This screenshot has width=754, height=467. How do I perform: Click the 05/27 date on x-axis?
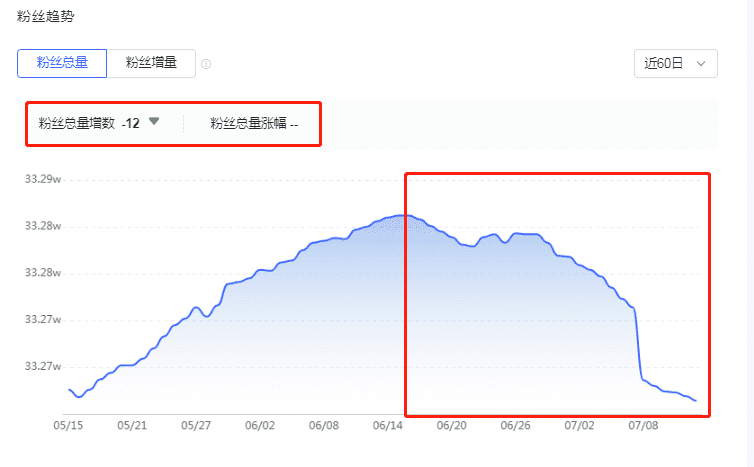196,426
